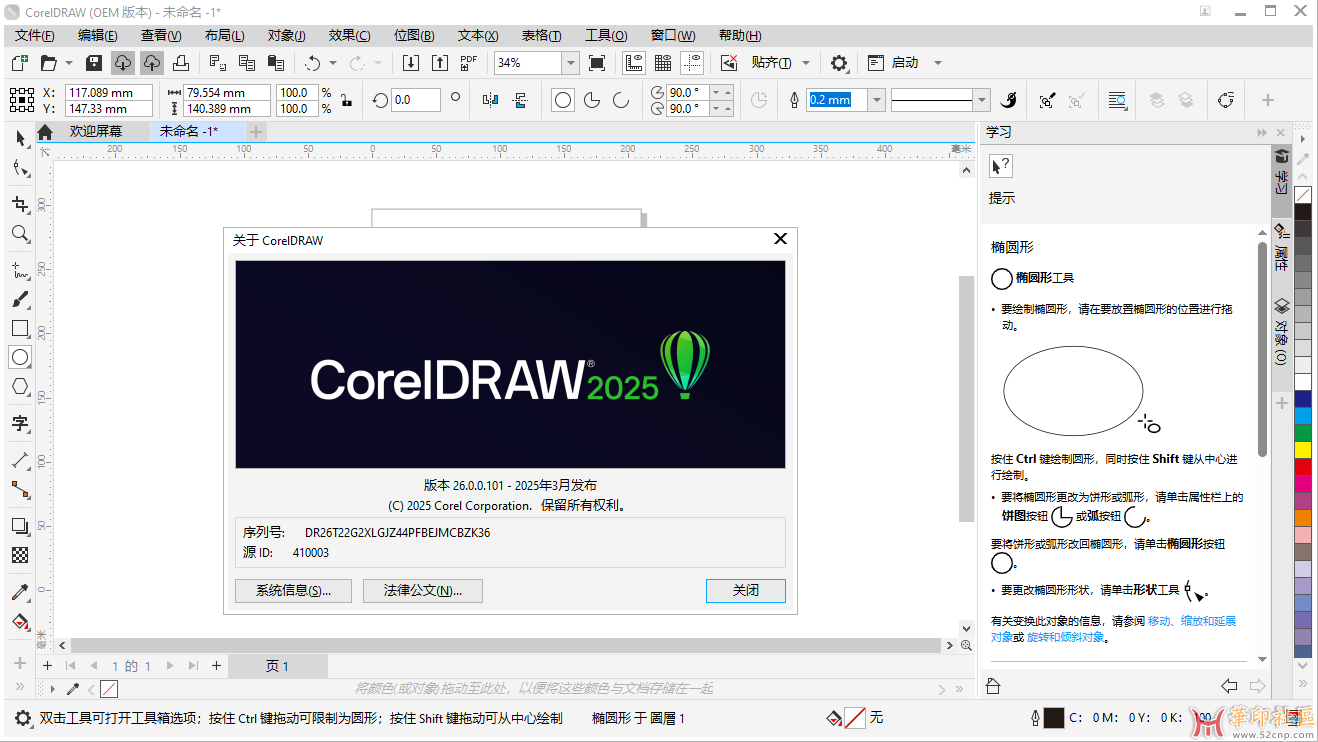The height and width of the screenshot is (742, 1318).
Task: Mirror the object horizontally
Action: (490, 100)
